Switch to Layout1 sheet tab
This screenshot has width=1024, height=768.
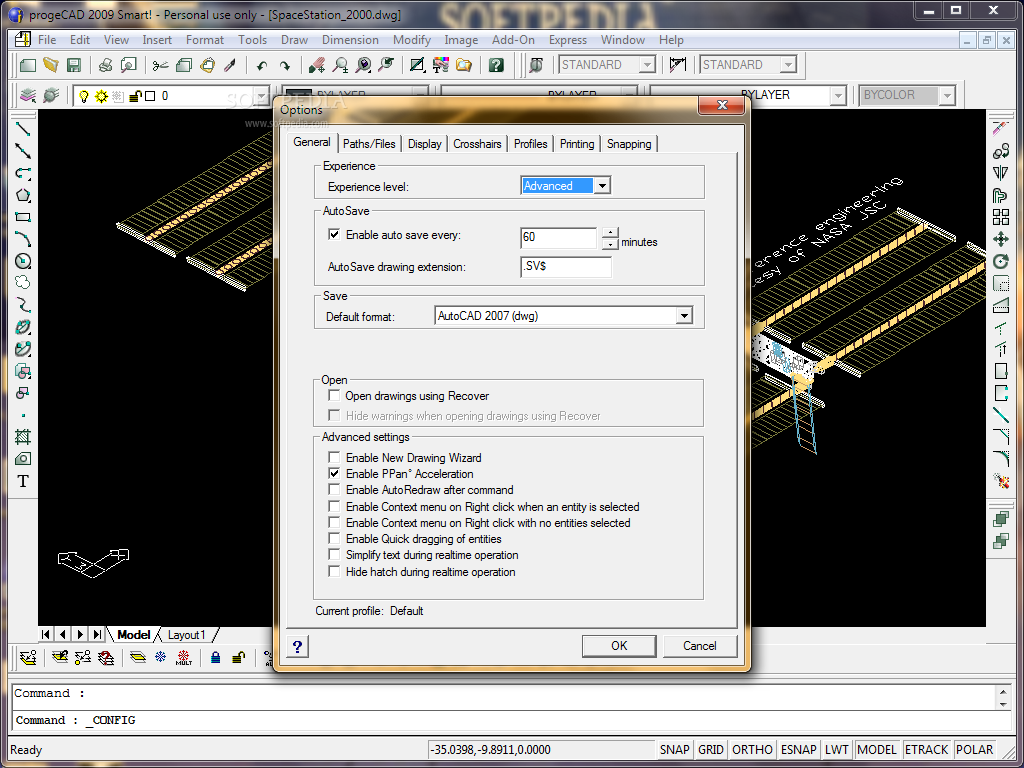pos(187,635)
